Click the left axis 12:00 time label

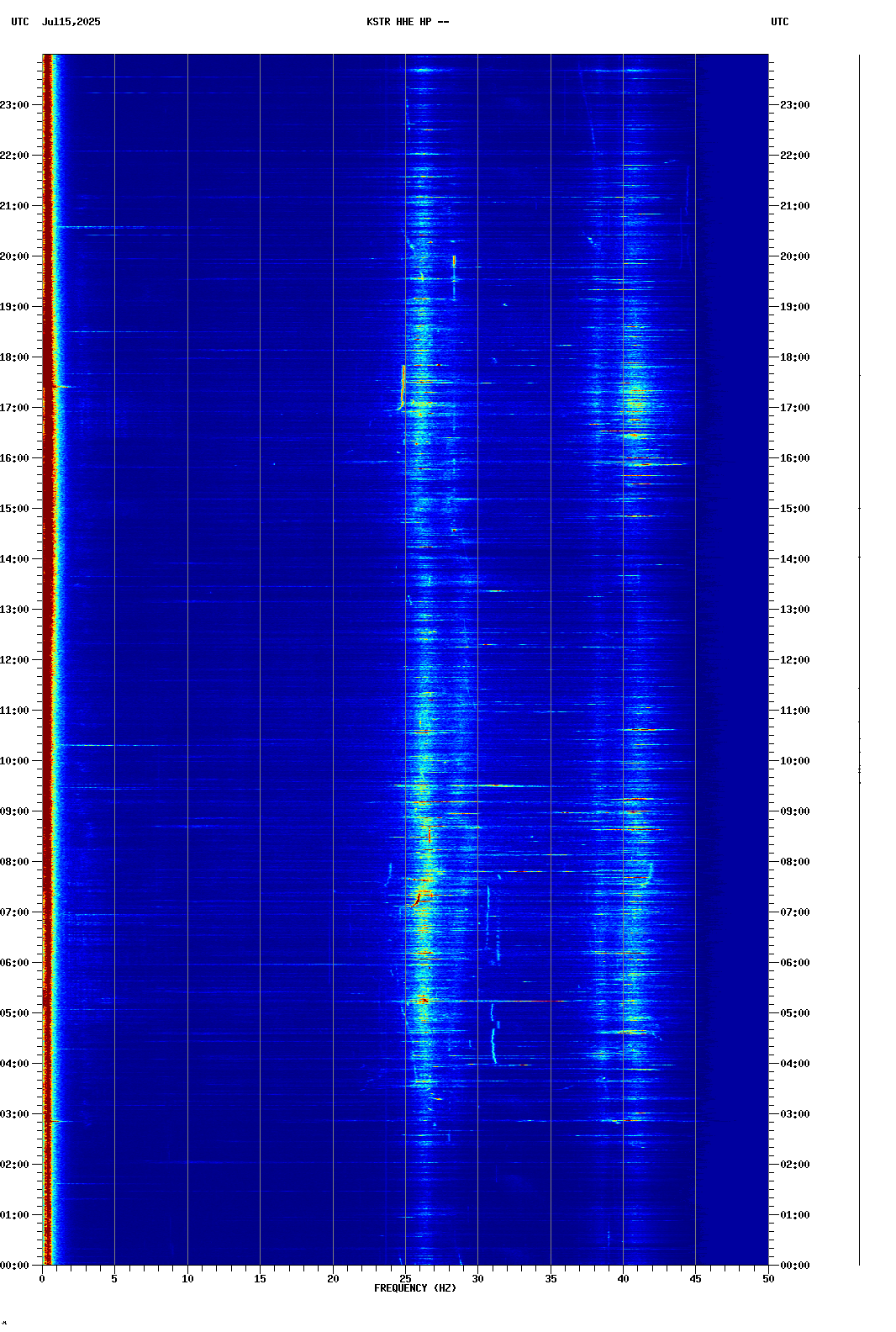pos(14,660)
